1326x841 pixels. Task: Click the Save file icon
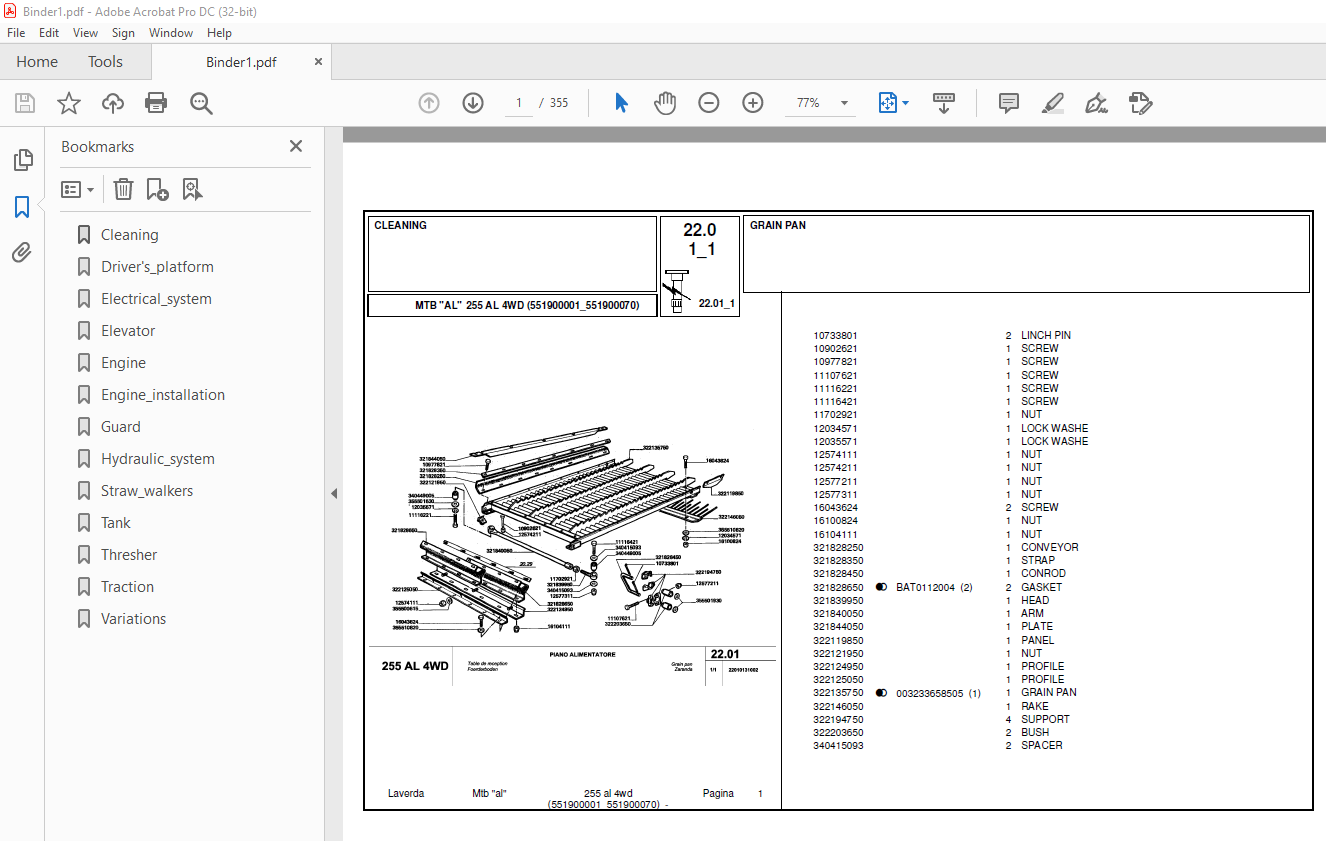click(25, 103)
